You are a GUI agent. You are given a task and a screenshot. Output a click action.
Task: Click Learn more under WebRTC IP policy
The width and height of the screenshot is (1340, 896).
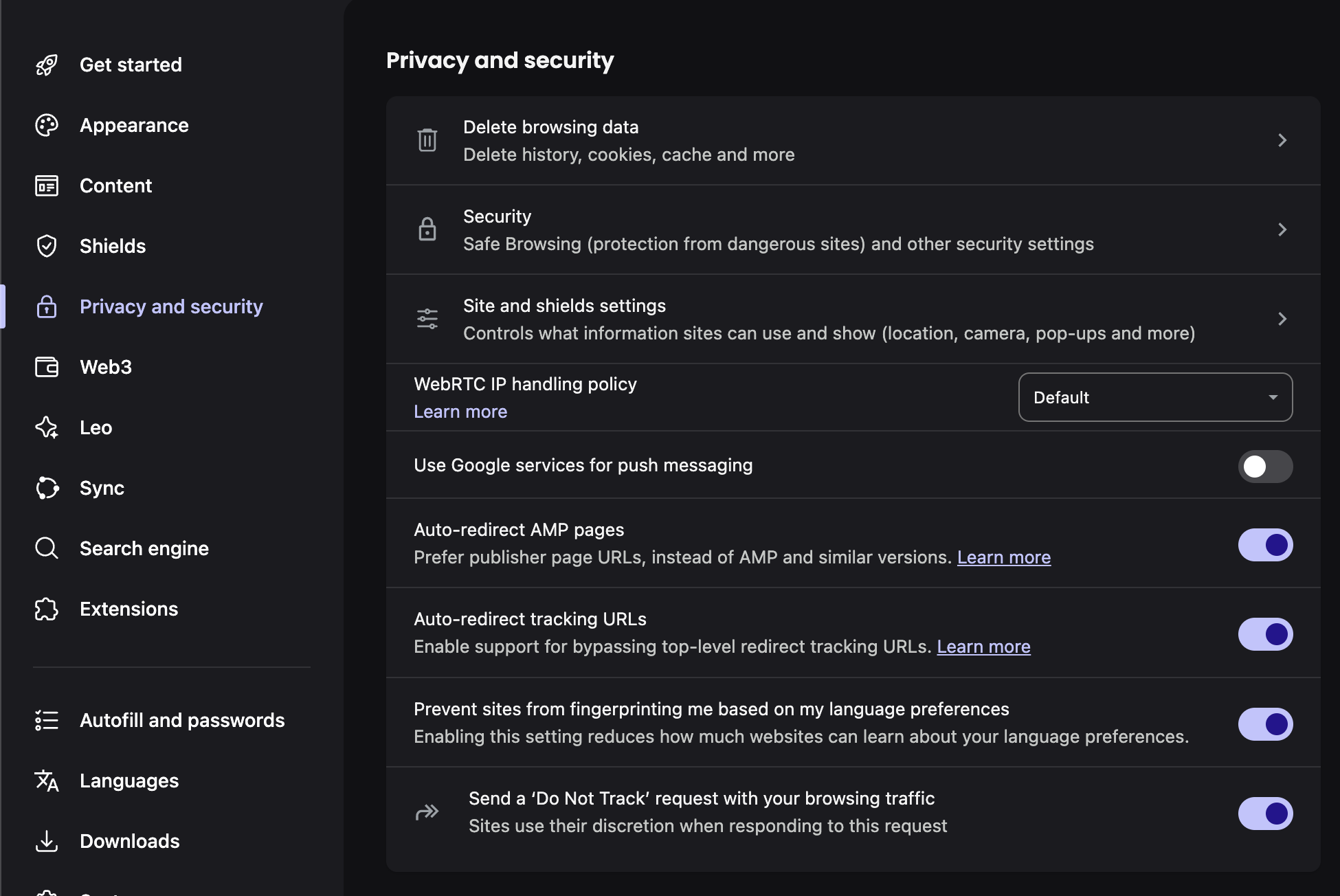[x=460, y=412]
